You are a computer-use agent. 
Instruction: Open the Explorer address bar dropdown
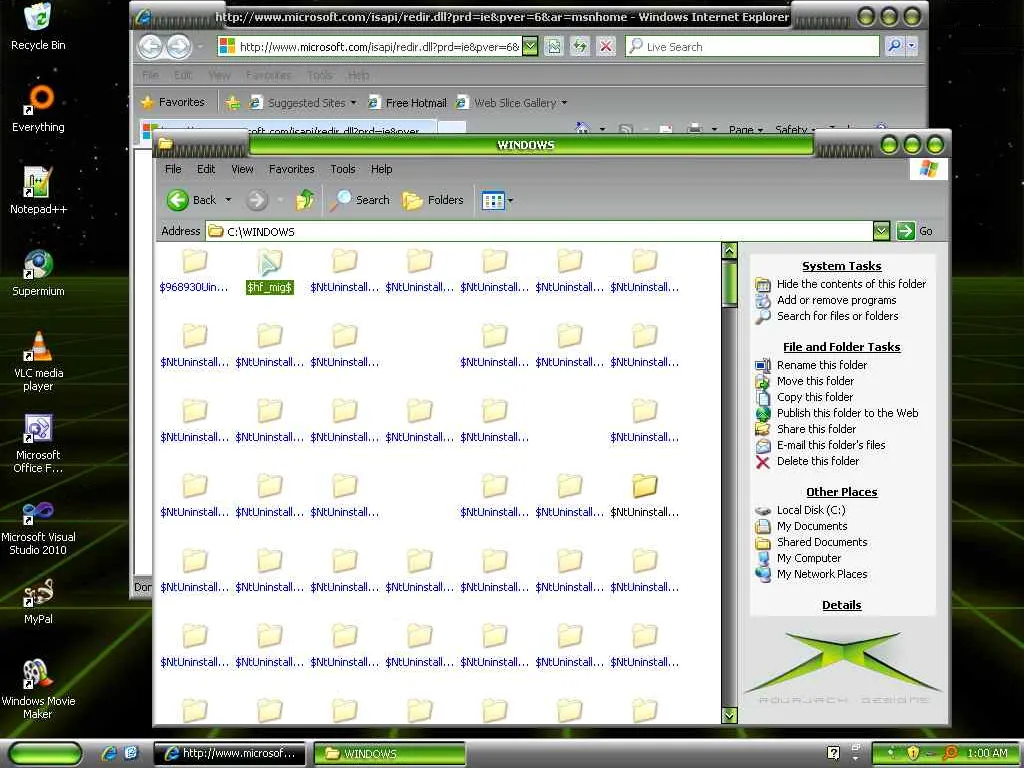click(881, 231)
